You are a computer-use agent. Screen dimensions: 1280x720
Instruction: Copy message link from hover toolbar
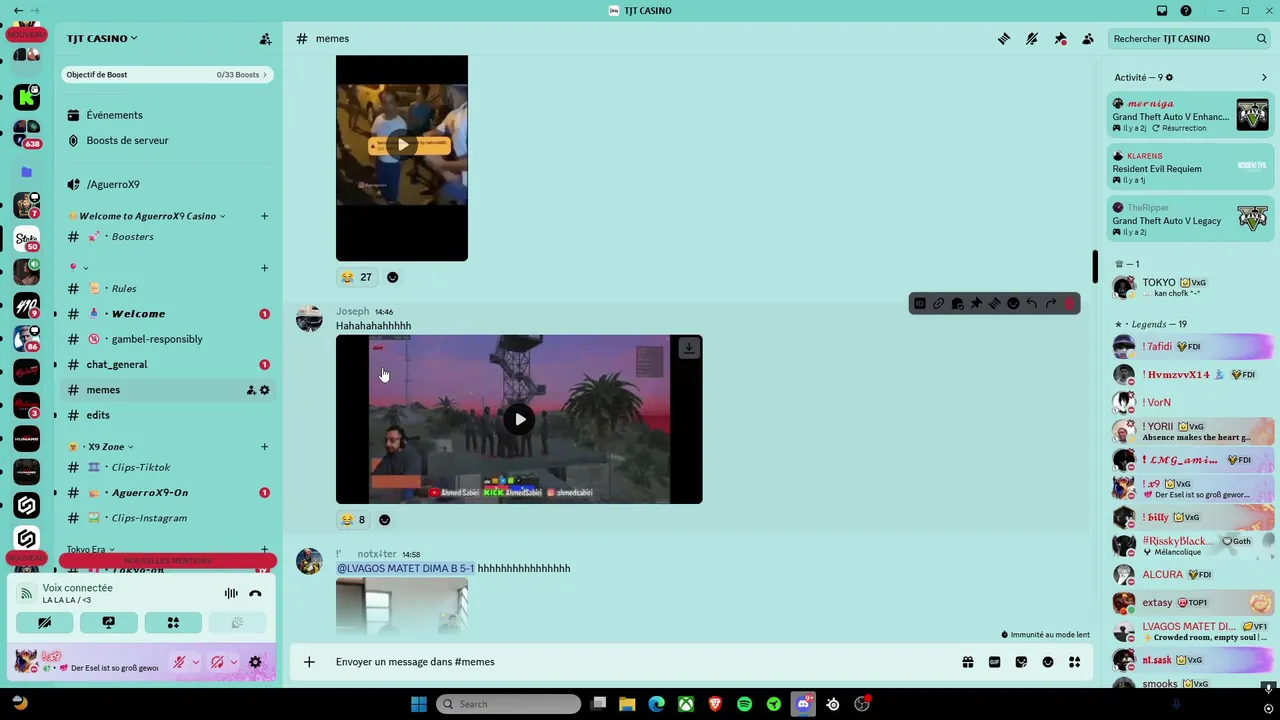[938, 303]
